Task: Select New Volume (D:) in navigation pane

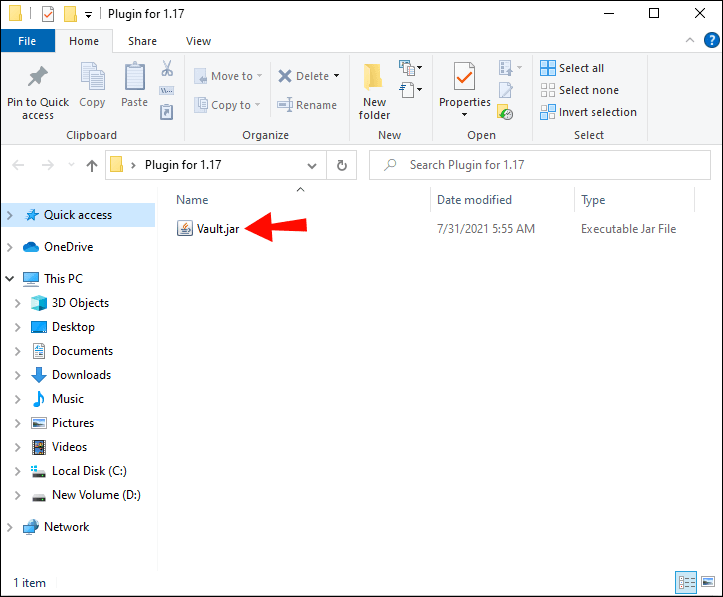Action: click(x=96, y=495)
